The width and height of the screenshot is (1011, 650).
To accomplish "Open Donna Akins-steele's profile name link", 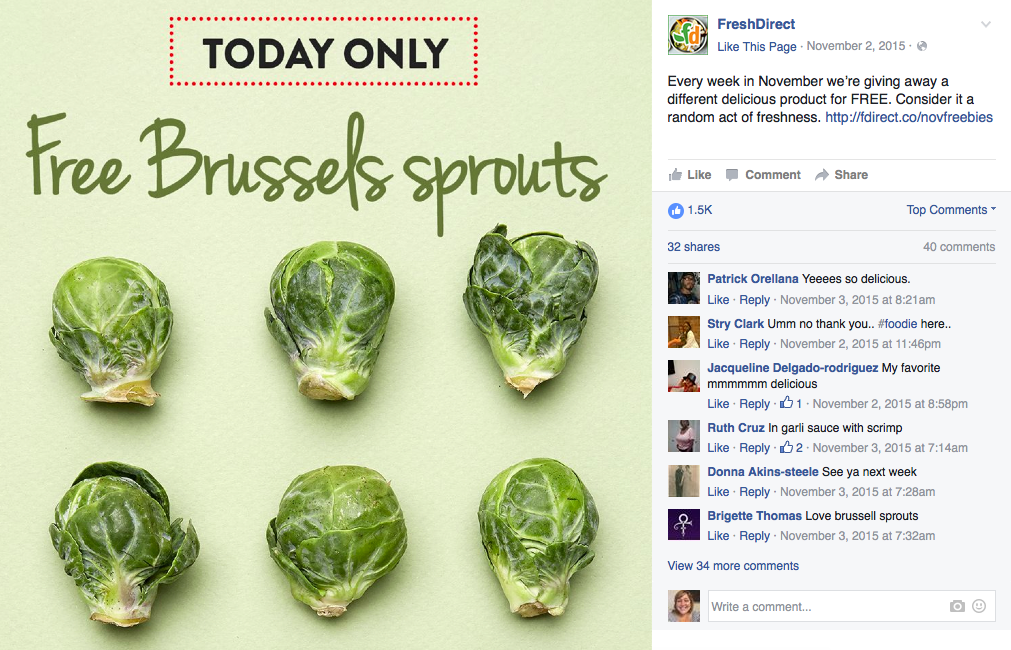I will pos(762,472).
